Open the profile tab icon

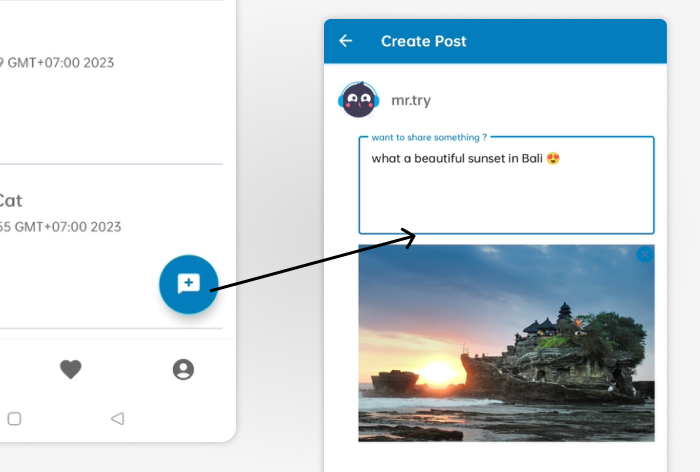(x=183, y=369)
